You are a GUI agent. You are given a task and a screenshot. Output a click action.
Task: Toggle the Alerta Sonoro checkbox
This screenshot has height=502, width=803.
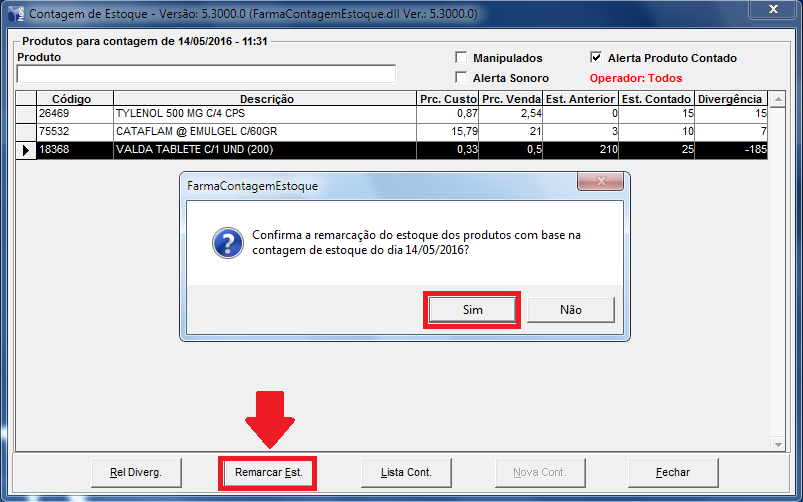(462, 77)
